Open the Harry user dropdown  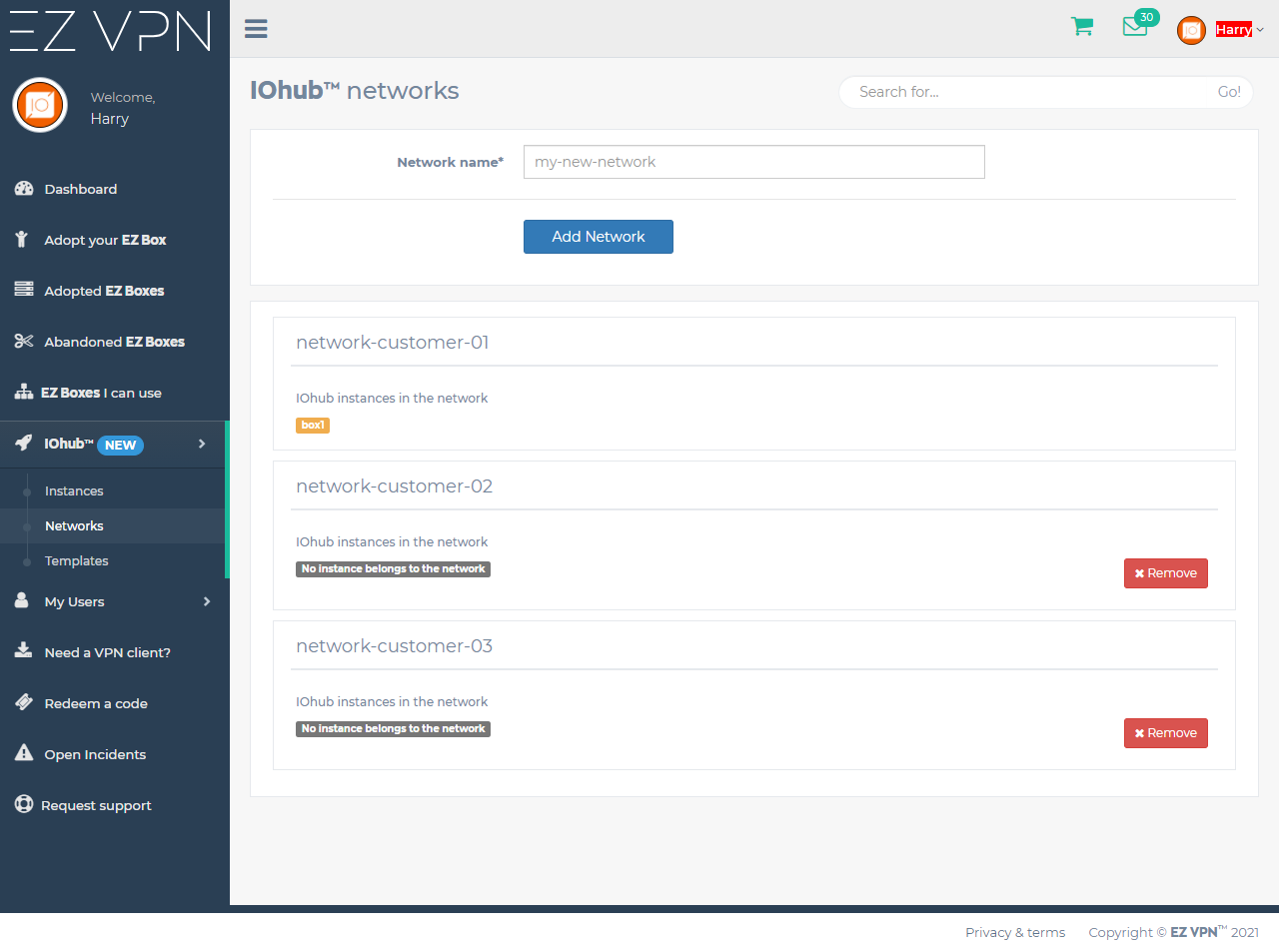pyautogui.click(x=1239, y=30)
